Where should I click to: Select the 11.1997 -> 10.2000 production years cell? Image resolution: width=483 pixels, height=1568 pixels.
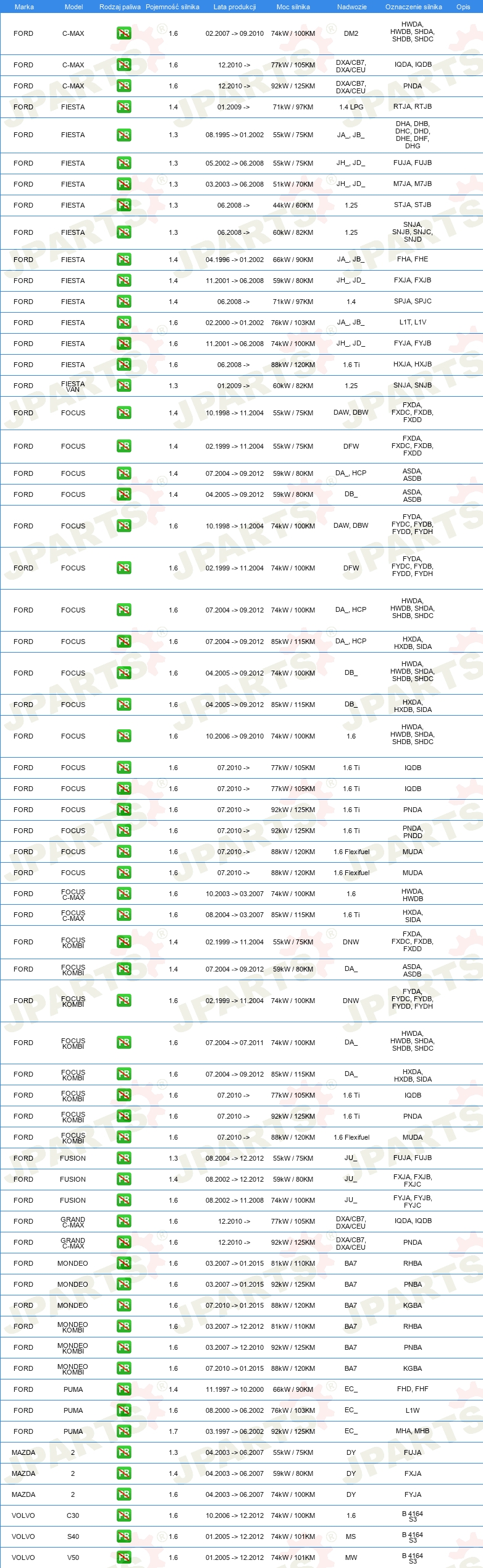235,1389
